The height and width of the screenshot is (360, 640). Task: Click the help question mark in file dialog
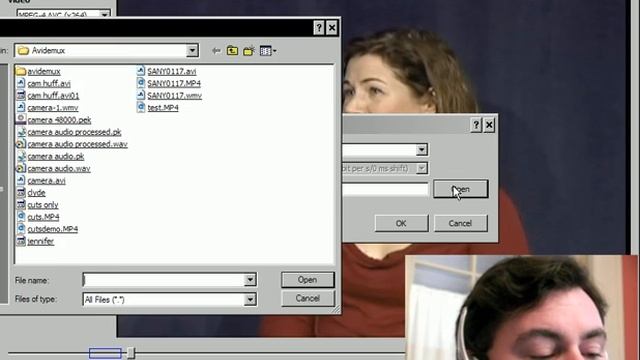click(319, 28)
